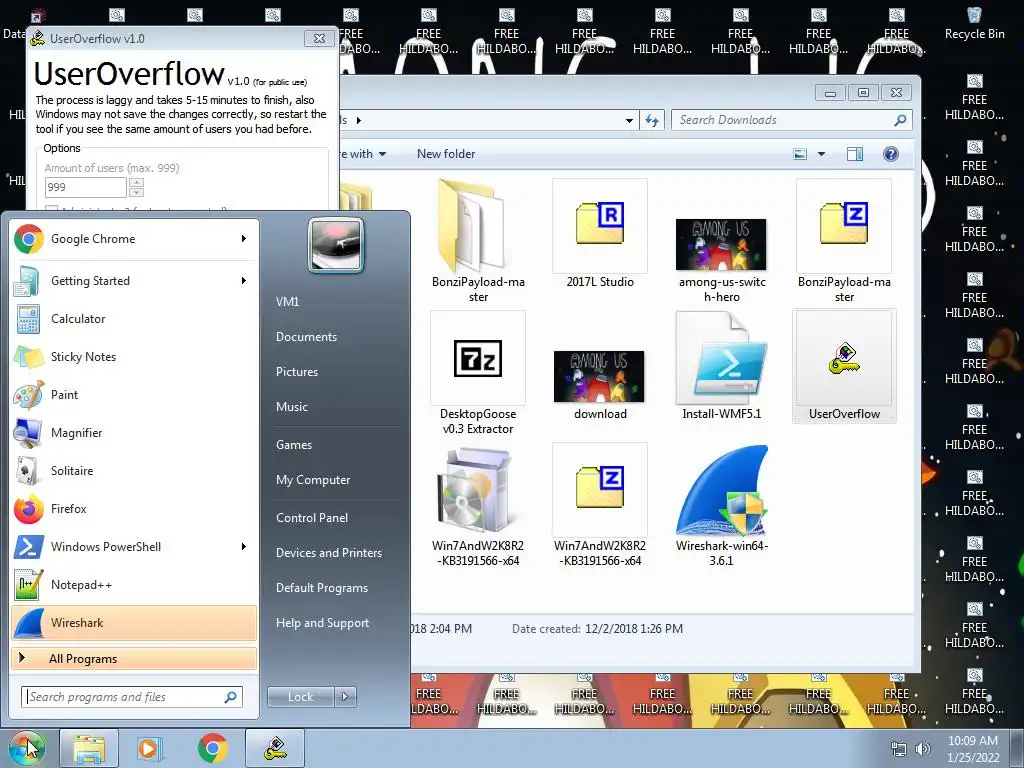This screenshot has width=1024, height=768.
Task: Click the network tray icon
Action: point(899,748)
